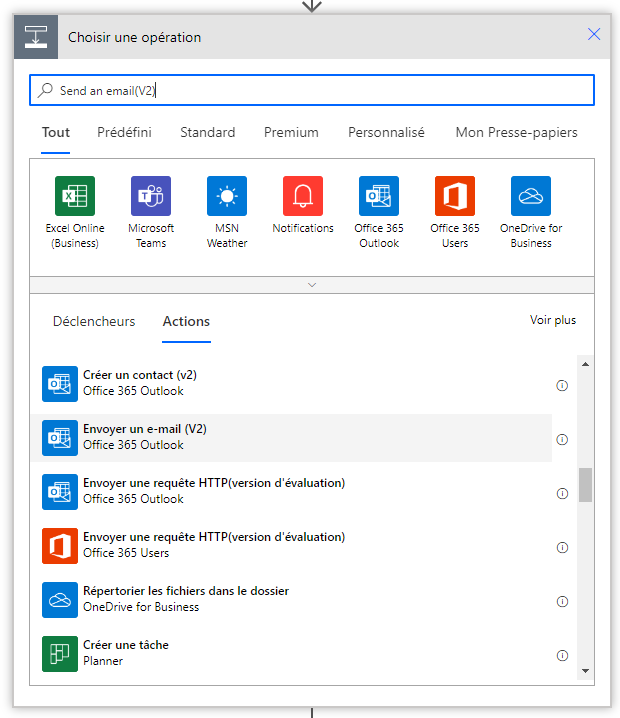Image resolution: width=620 pixels, height=718 pixels.
Task: Switch to the Prédéfini tab
Action: click(124, 132)
